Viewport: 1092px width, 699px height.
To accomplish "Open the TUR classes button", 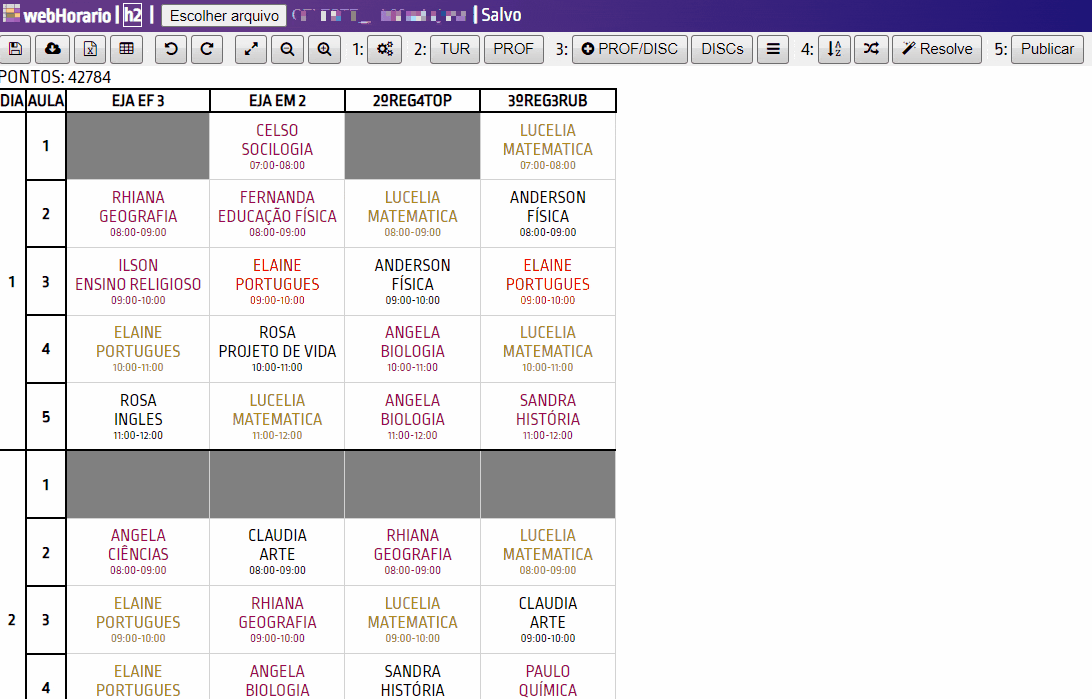I will [x=455, y=49].
